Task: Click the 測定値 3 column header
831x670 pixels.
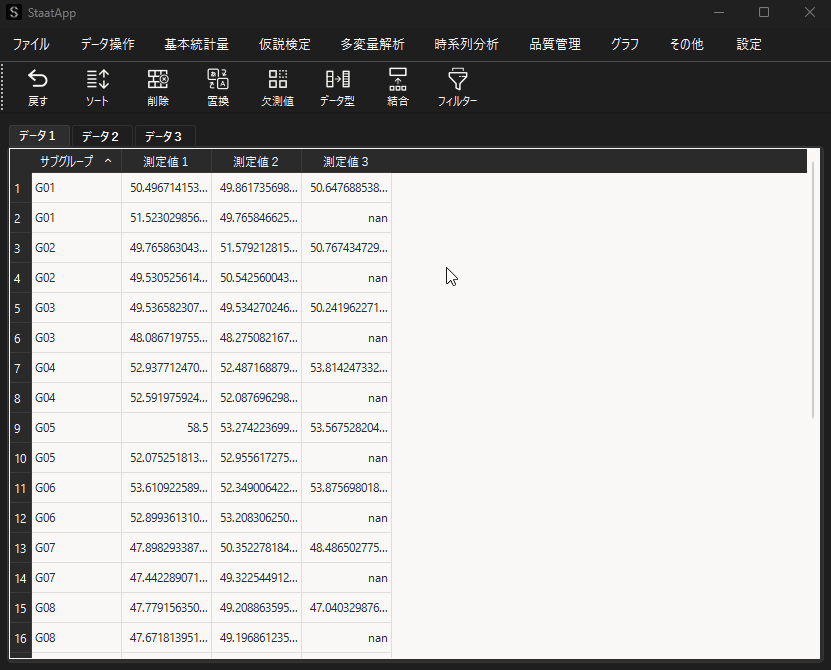Action: 346,161
